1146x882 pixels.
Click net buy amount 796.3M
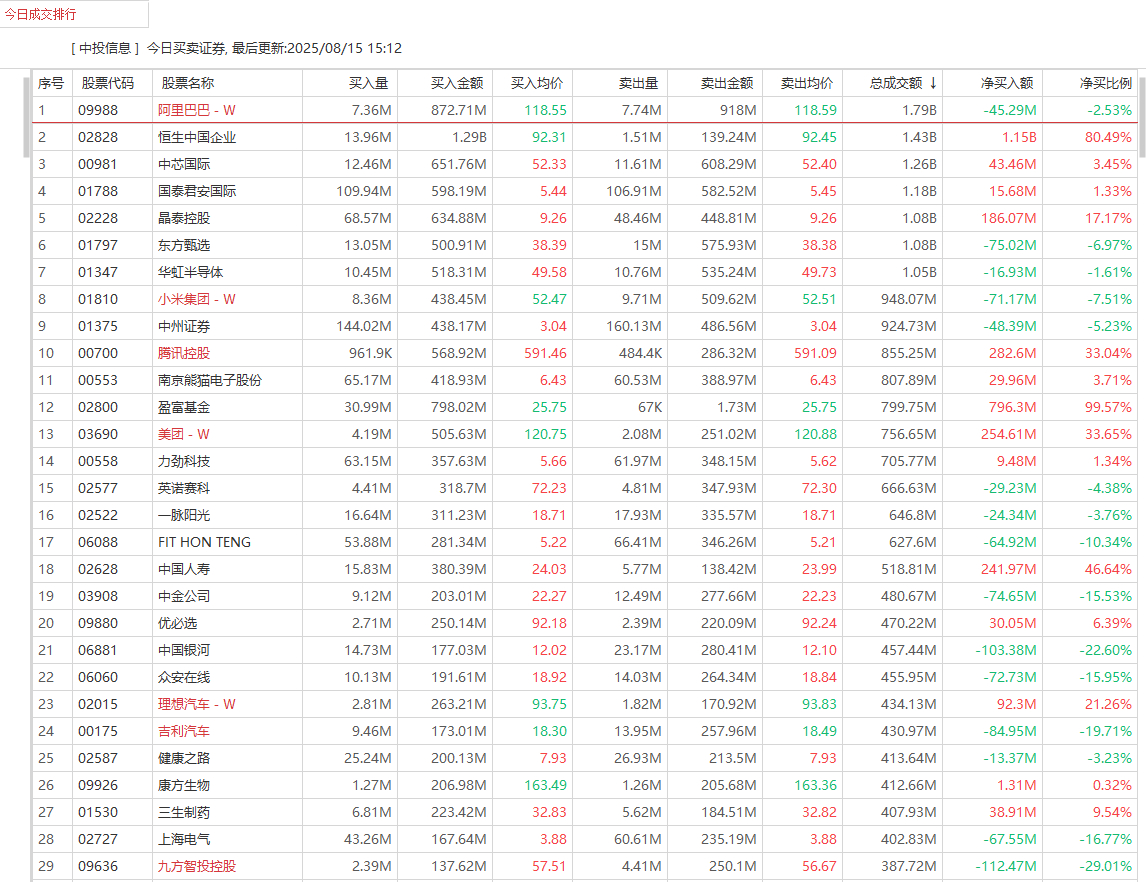[1012, 408]
